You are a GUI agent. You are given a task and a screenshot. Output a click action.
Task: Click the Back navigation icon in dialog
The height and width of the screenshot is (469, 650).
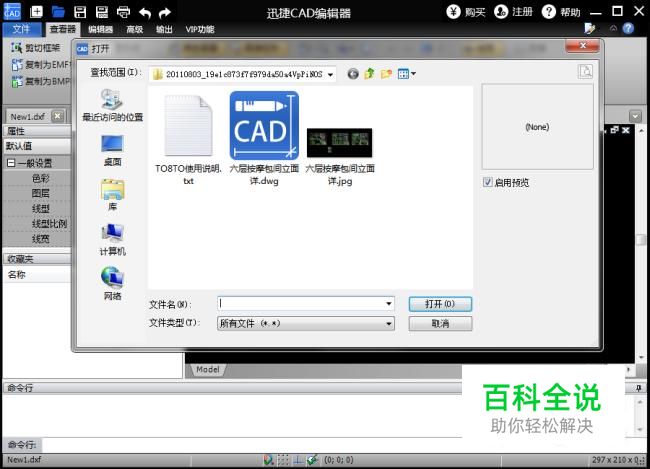click(x=353, y=74)
